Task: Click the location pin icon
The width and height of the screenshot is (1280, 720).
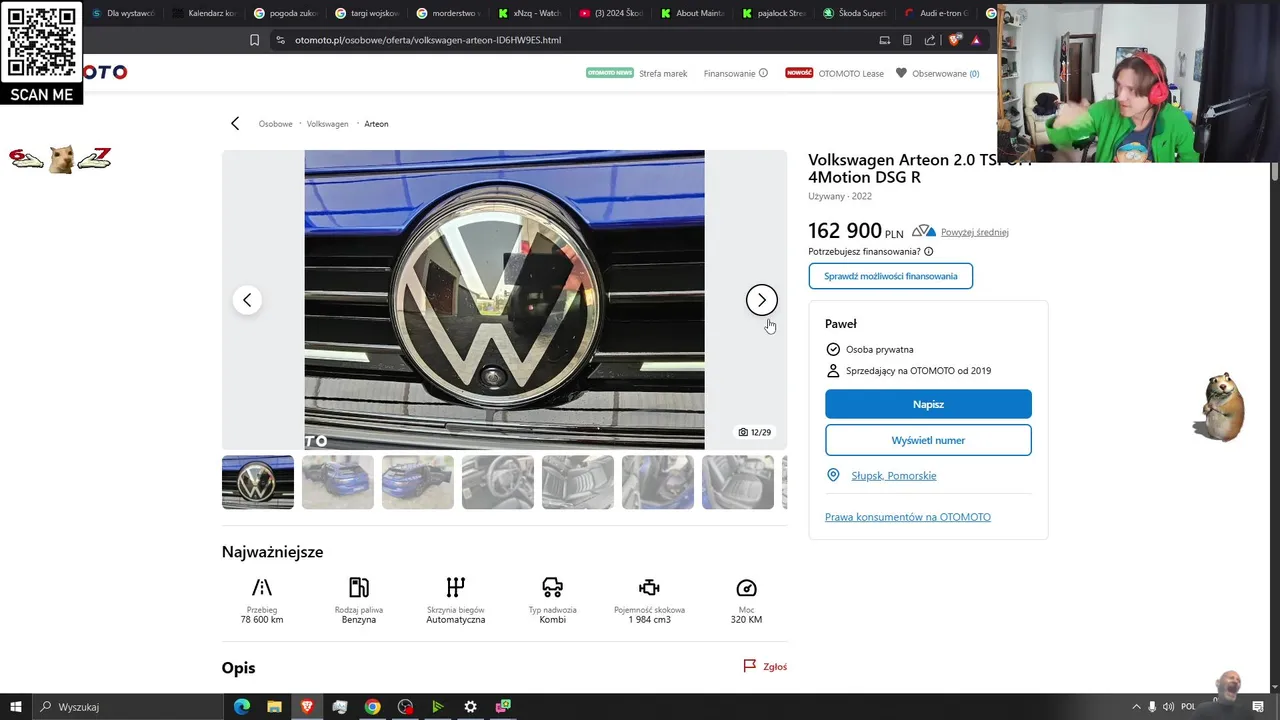Action: point(833,475)
